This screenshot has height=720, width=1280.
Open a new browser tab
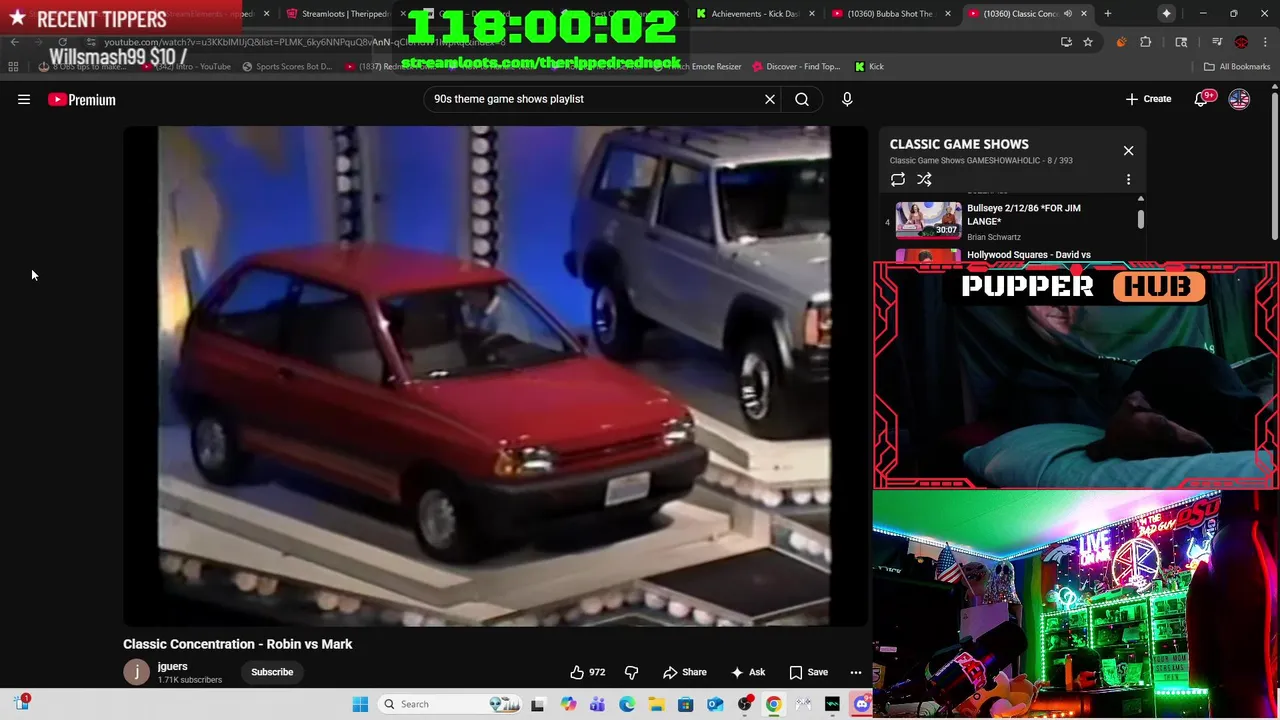pos(1107,14)
